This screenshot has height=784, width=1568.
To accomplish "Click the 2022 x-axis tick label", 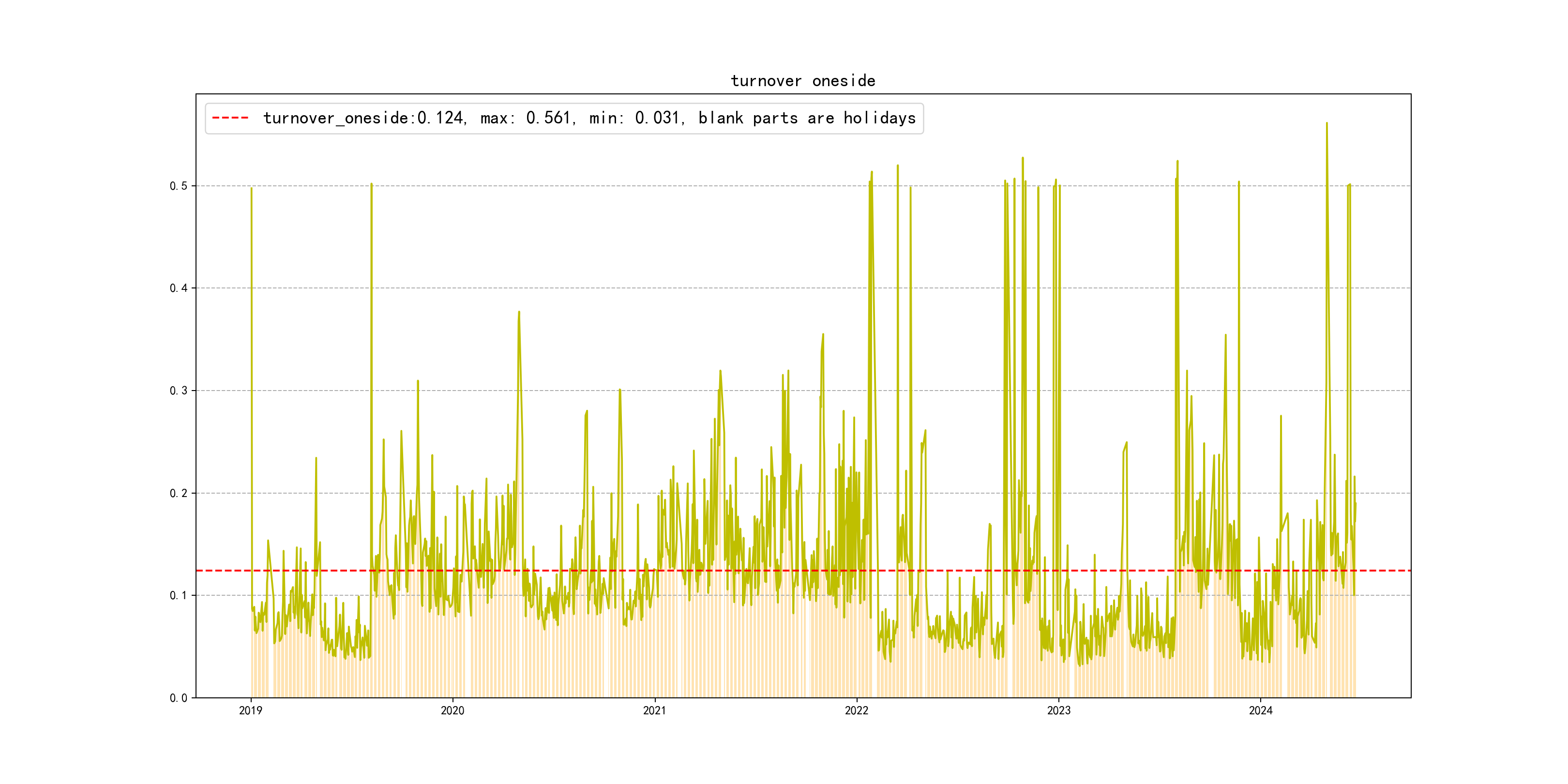I will (x=857, y=710).
